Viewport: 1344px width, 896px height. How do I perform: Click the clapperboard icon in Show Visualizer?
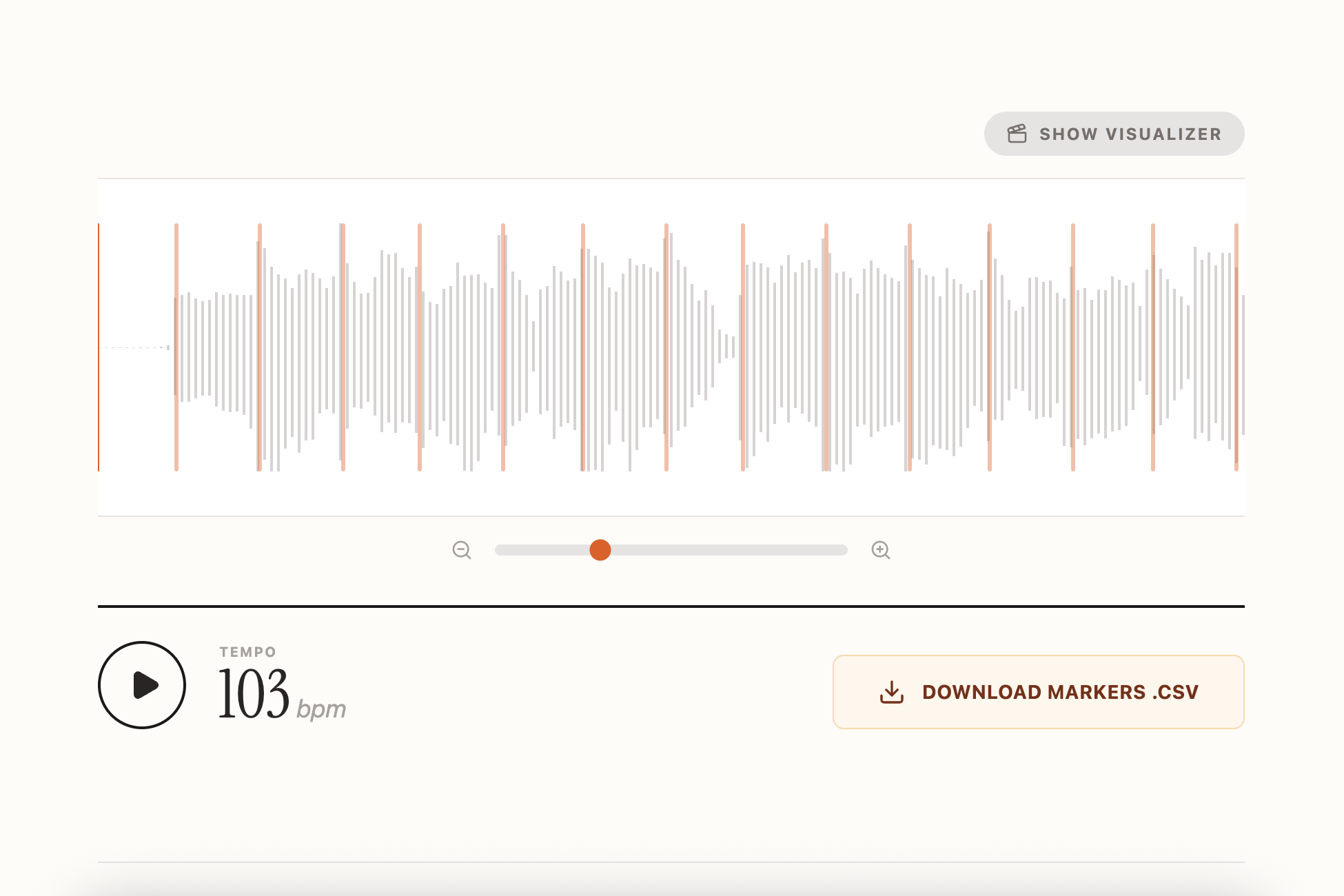[1017, 134]
